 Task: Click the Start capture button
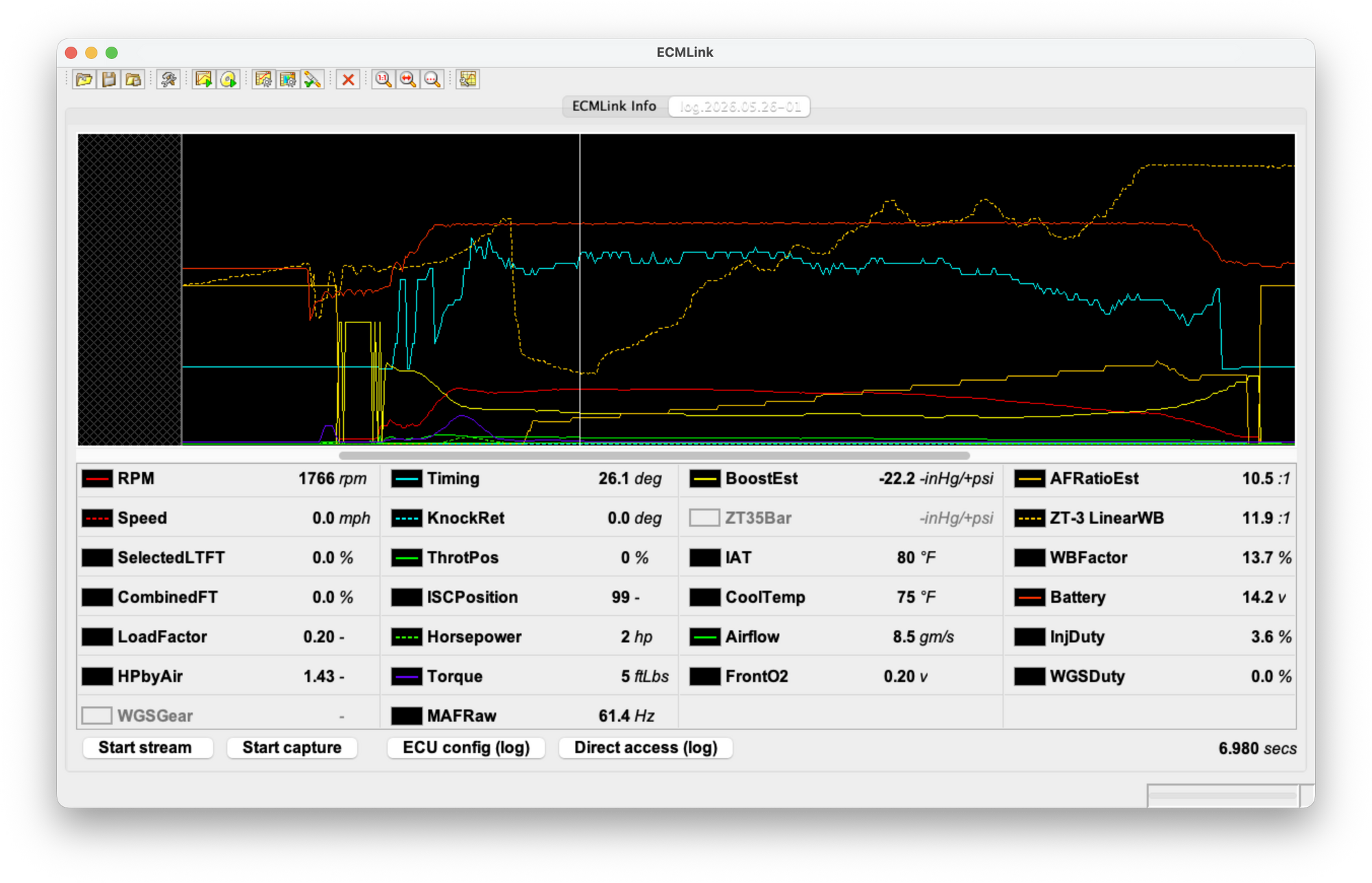(292, 747)
